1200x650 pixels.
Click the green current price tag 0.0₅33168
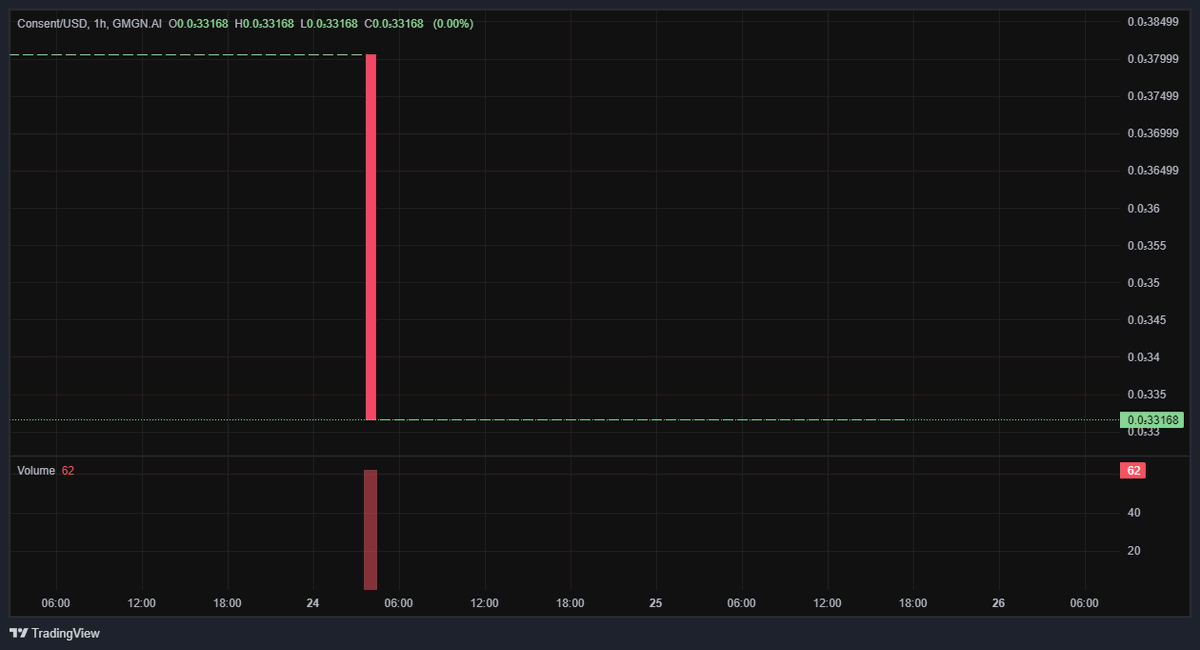point(1151,420)
